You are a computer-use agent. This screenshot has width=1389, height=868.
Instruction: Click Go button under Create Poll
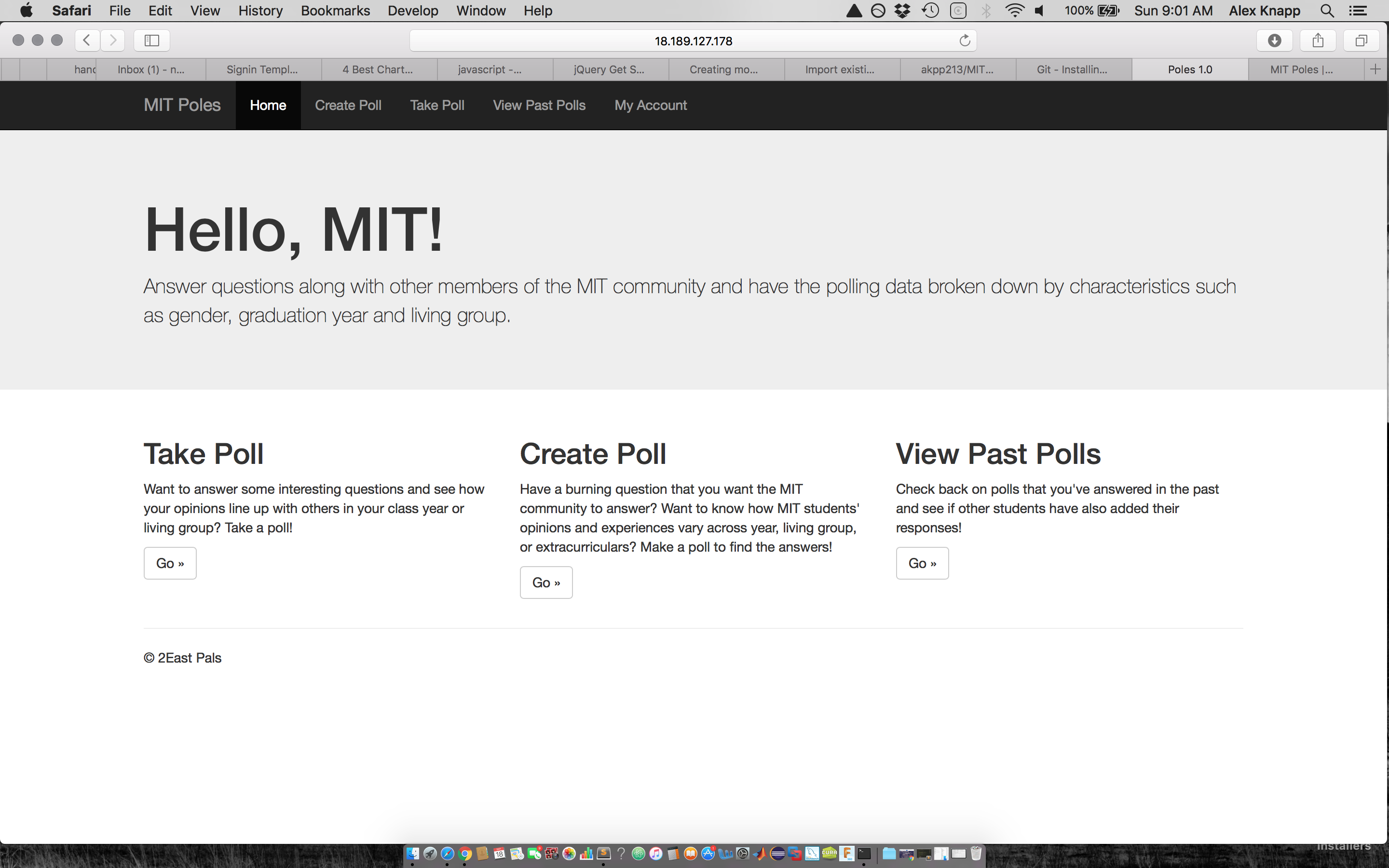tap(546, 583)
